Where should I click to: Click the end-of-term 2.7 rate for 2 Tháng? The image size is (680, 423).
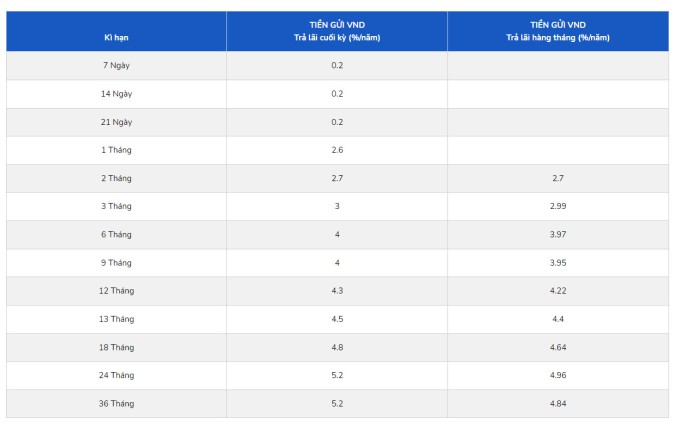337,178
